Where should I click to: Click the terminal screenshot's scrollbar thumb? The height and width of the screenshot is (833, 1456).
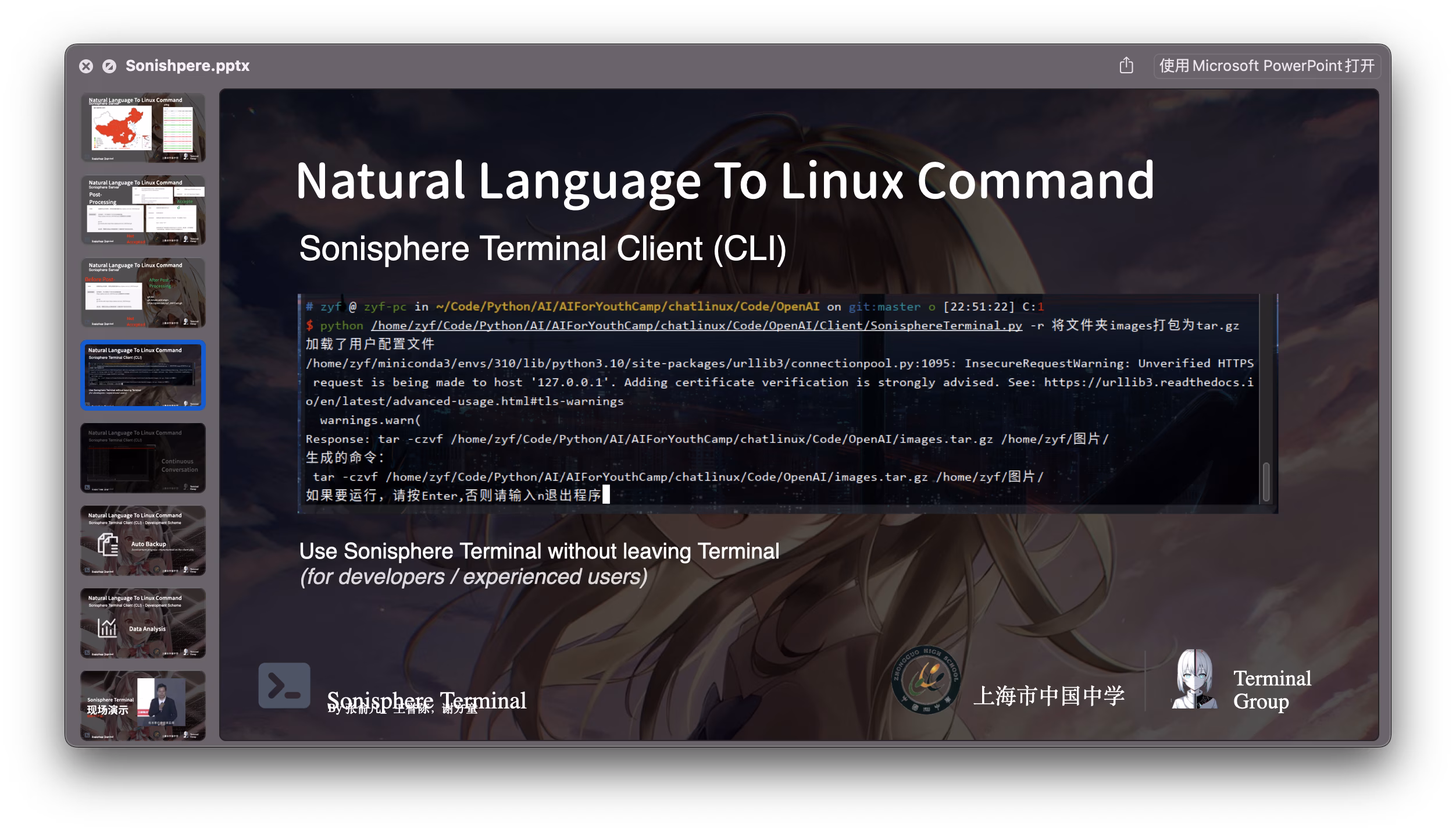point(1266,482)
